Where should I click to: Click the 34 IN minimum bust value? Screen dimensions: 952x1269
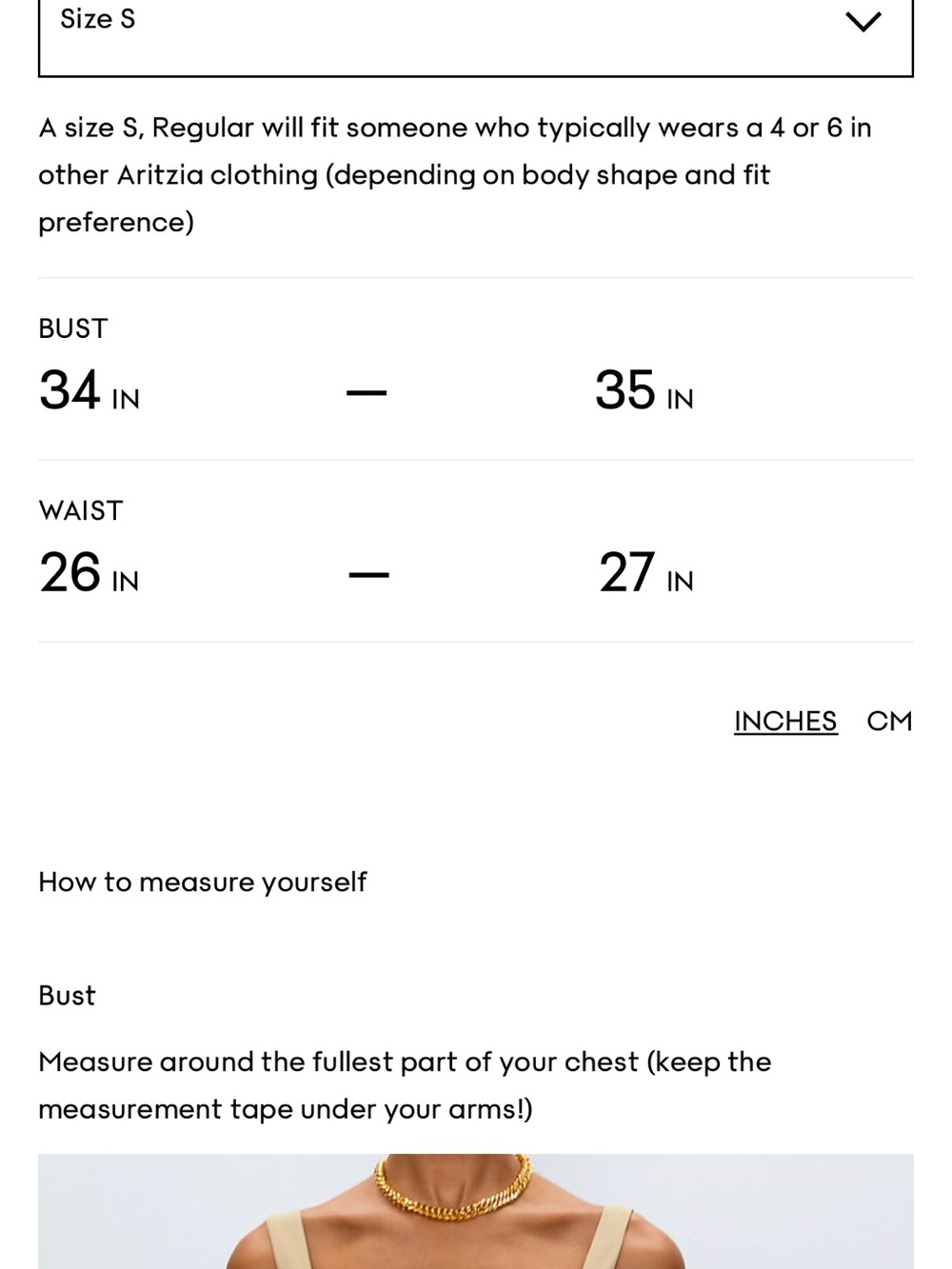click(x=89, y=390)
